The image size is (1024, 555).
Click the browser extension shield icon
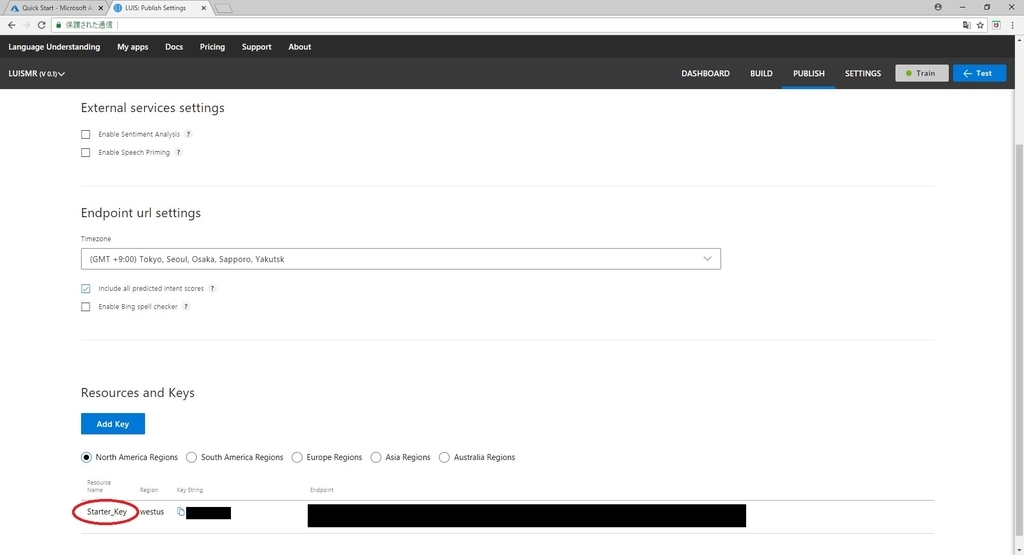point(997,25)
